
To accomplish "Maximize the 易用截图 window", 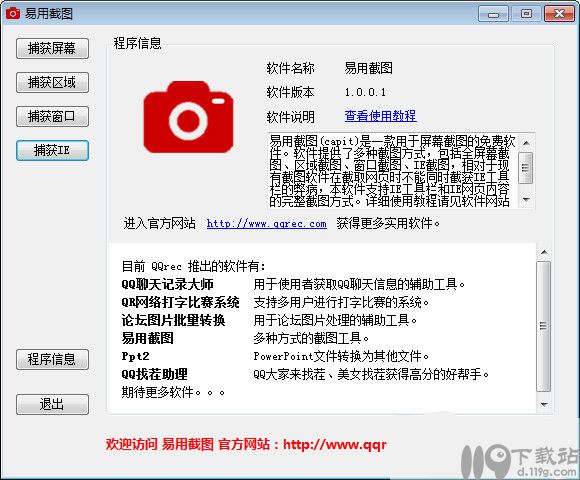I will 526,14.
